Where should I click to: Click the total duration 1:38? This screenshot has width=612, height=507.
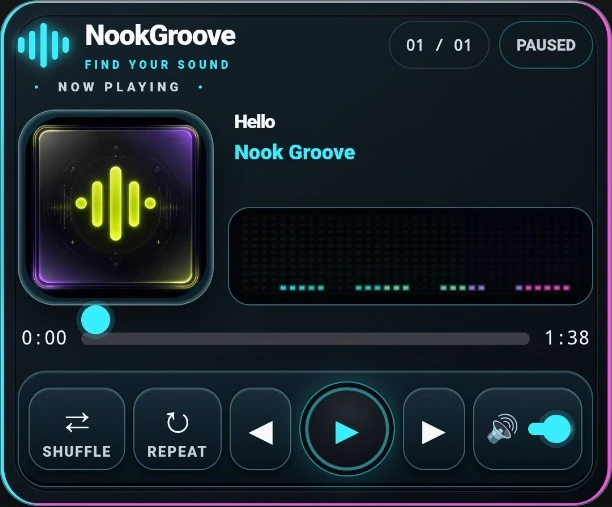pyautogui.click(x=567, y=338)
